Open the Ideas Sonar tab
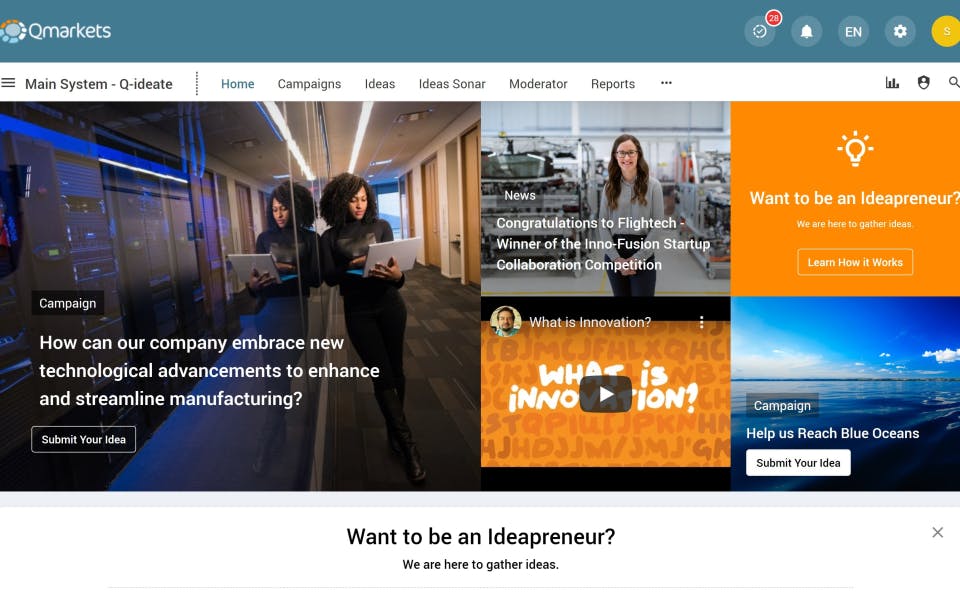Screen dimensions: 960x596 click(452, 84)
